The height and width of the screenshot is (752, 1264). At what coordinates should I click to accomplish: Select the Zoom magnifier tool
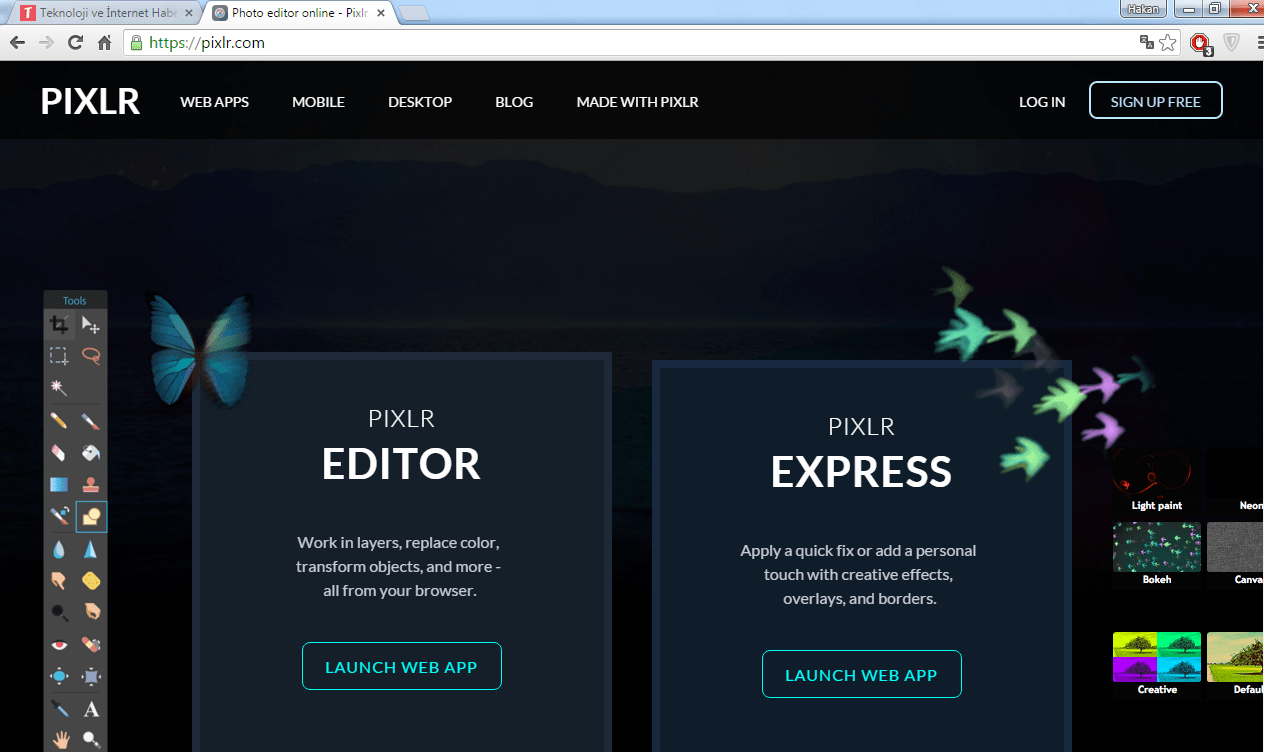[91, 740]
